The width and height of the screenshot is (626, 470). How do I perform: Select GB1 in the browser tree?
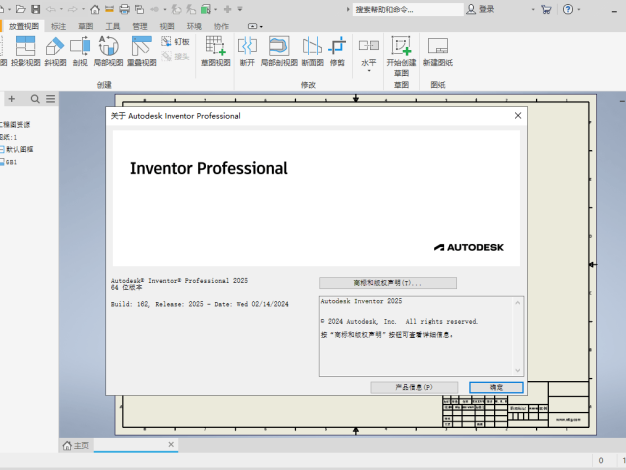click(11, 162)
